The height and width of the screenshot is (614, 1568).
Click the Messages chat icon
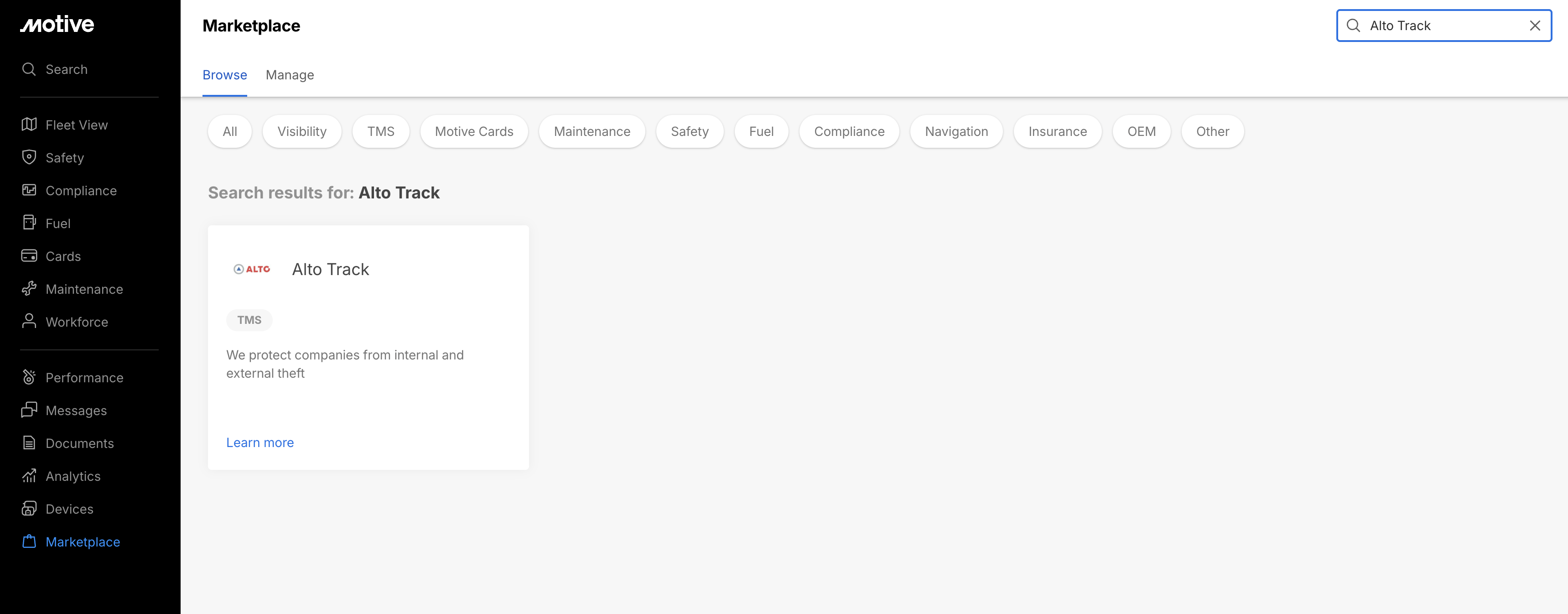coord(29,410)
